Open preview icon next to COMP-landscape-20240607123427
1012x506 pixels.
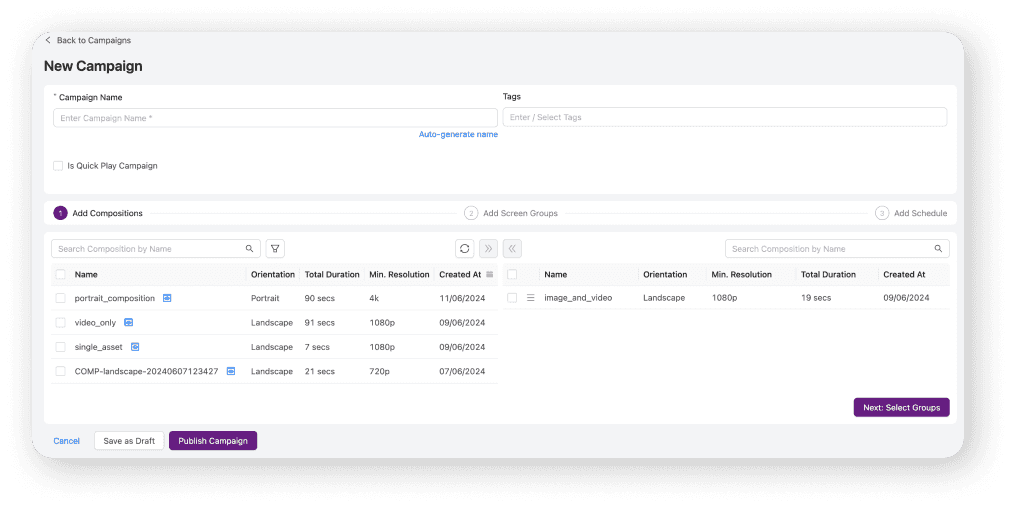coord(230,371)
